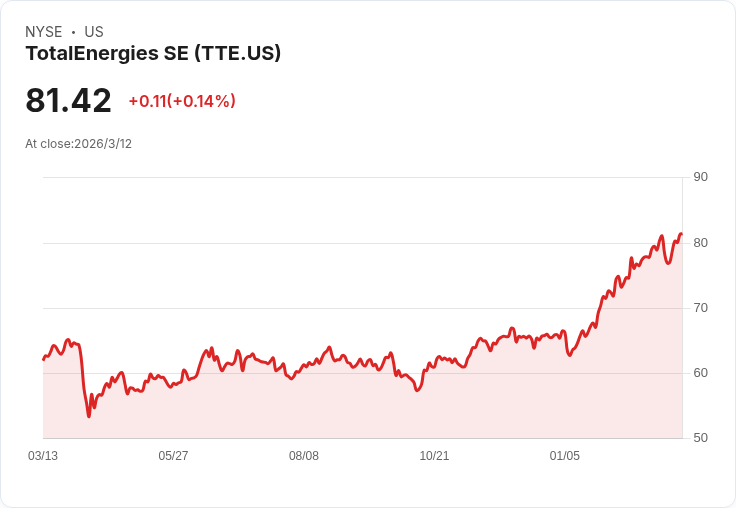
Task: Select the latest endpoint of the price line
Action: tap(681, 234)
